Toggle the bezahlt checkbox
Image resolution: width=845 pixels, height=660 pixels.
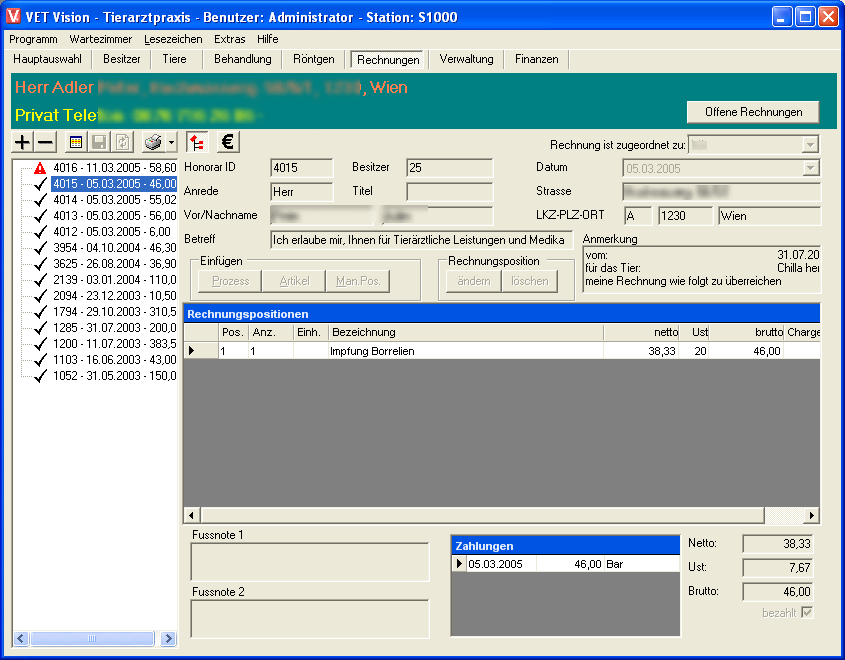pos(807,613)
